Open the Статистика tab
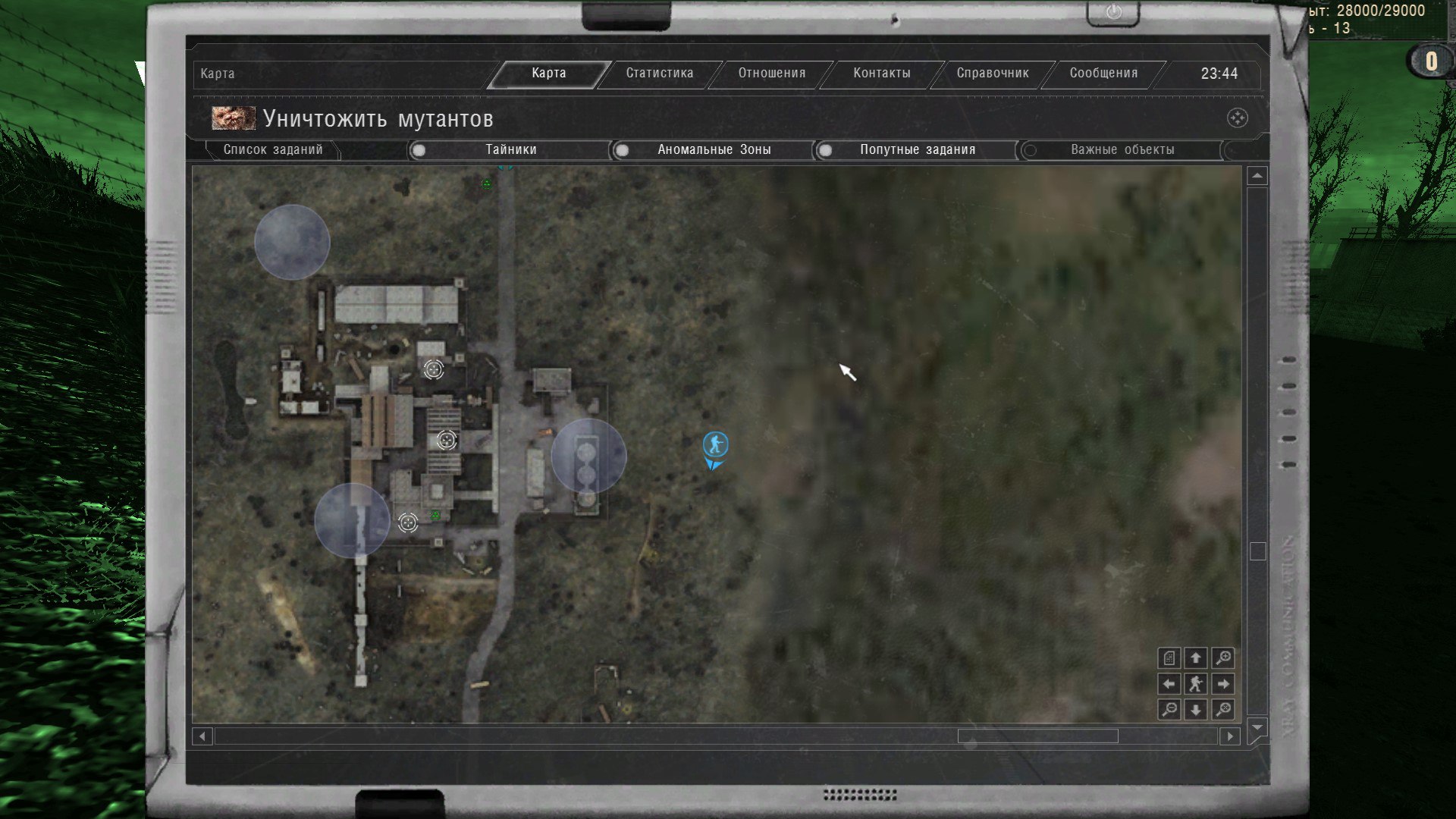1456x819 pixels. tap(660, 74)
